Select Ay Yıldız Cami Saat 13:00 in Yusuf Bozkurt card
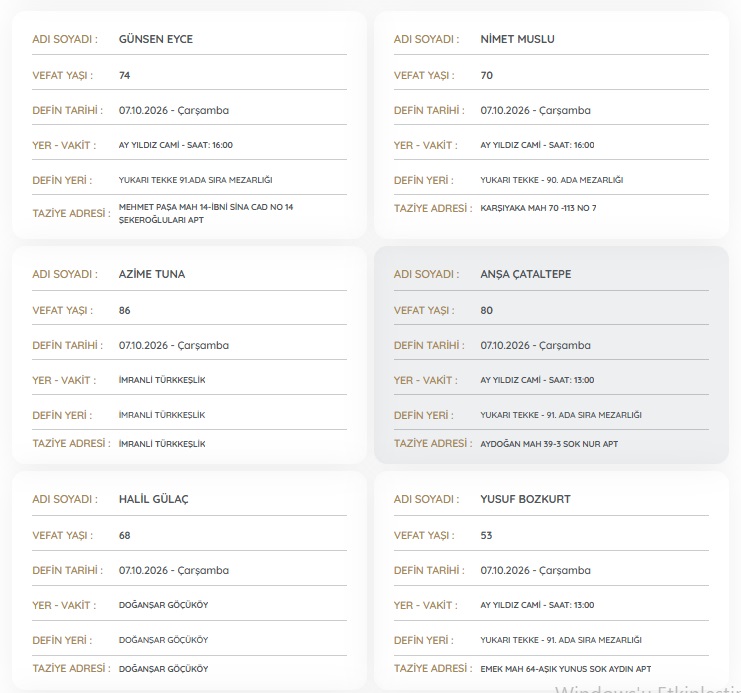741x693 pixels. click(x=537, y=605)
